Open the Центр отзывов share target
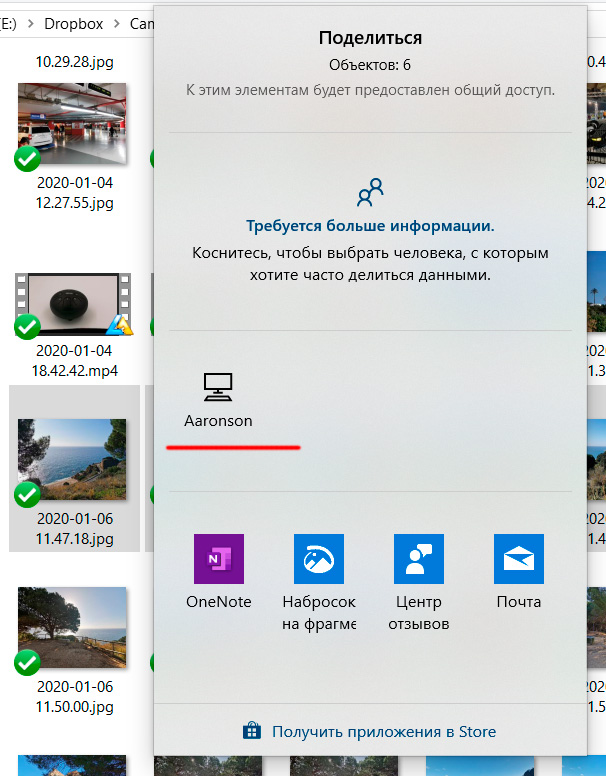606x776 pixels. pyautogui.click(x=419, y=559)
